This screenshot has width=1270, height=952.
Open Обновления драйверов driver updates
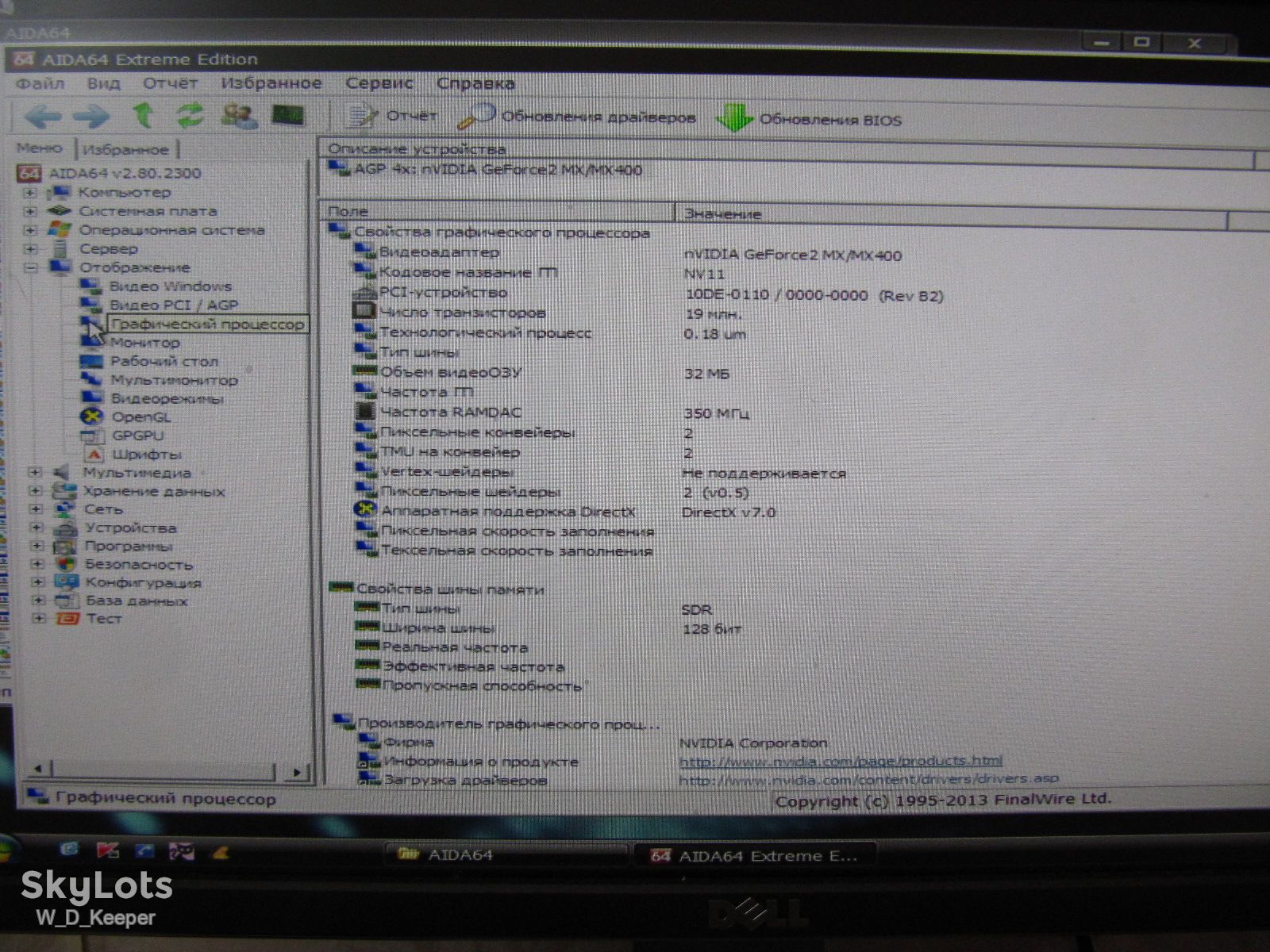pos(578,117)
